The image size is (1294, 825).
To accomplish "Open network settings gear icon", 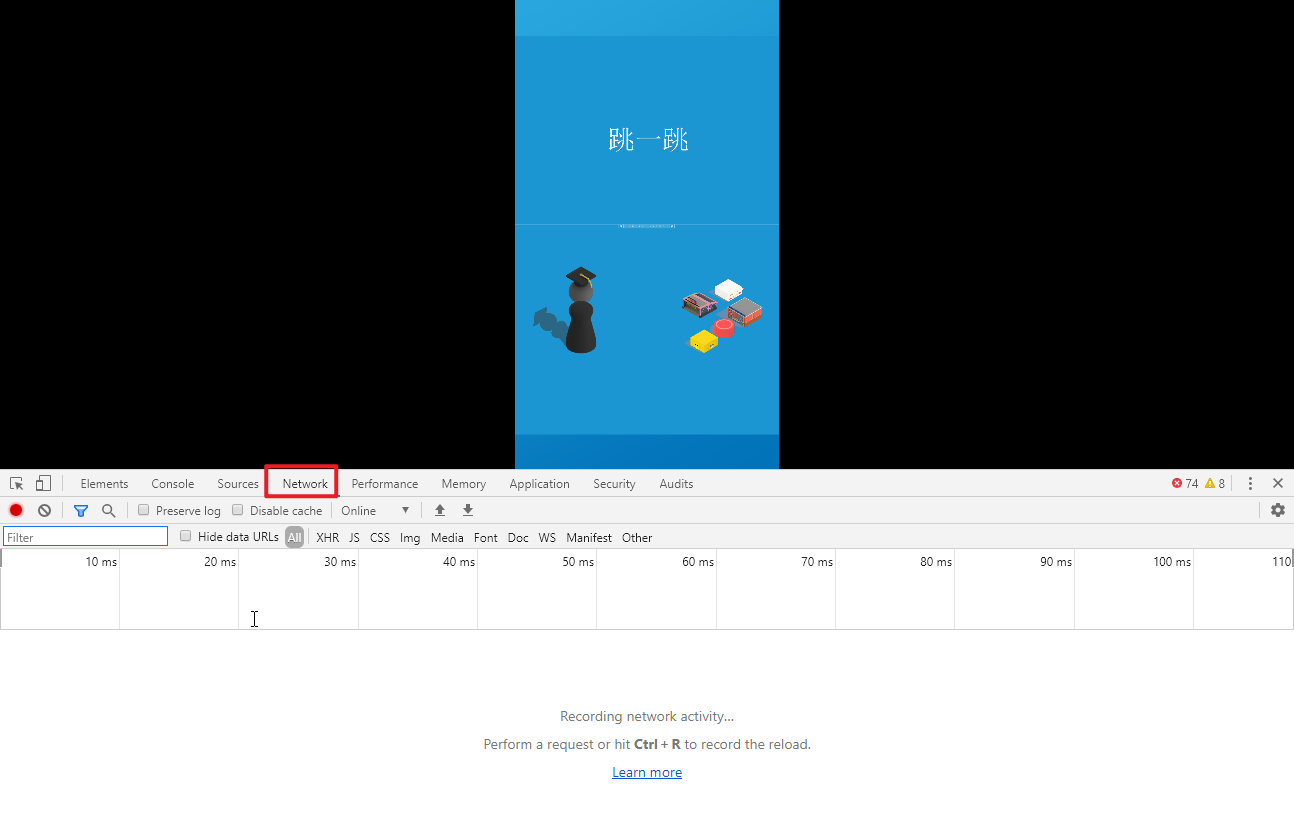I will coord(1278,510).
